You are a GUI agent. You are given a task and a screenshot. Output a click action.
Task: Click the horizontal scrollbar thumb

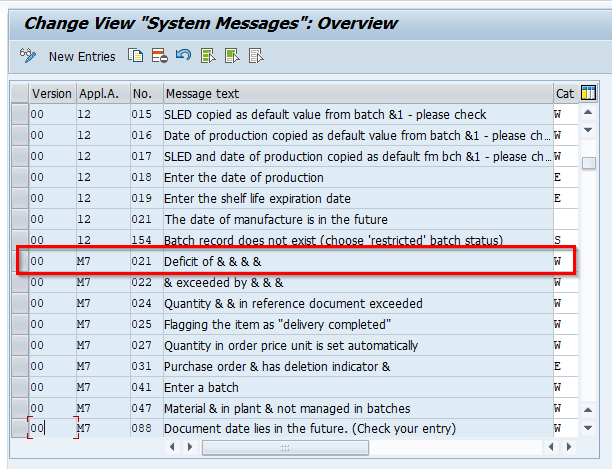[x=285, y=448]
